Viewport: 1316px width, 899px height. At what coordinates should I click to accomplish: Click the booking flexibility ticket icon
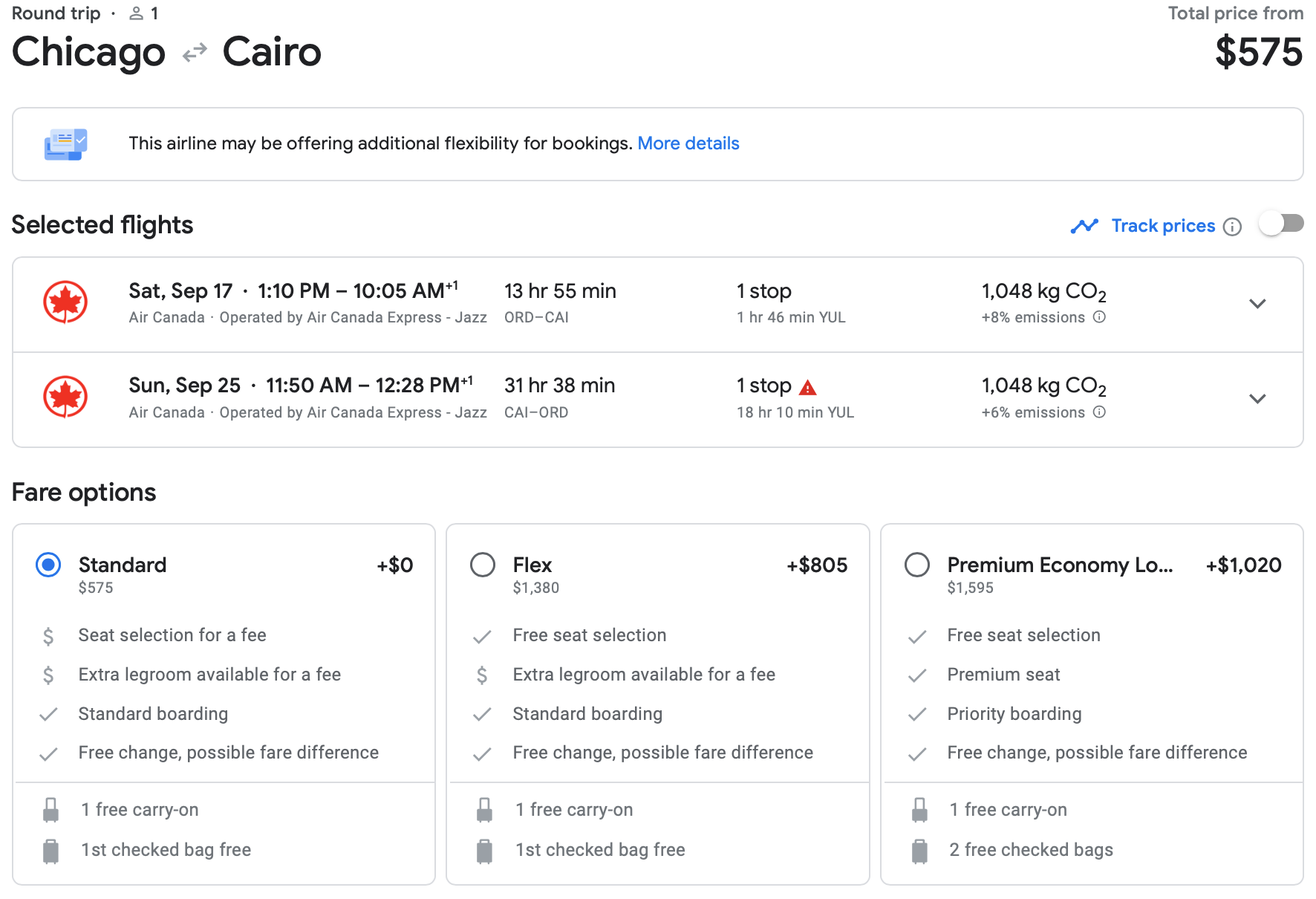65,144
